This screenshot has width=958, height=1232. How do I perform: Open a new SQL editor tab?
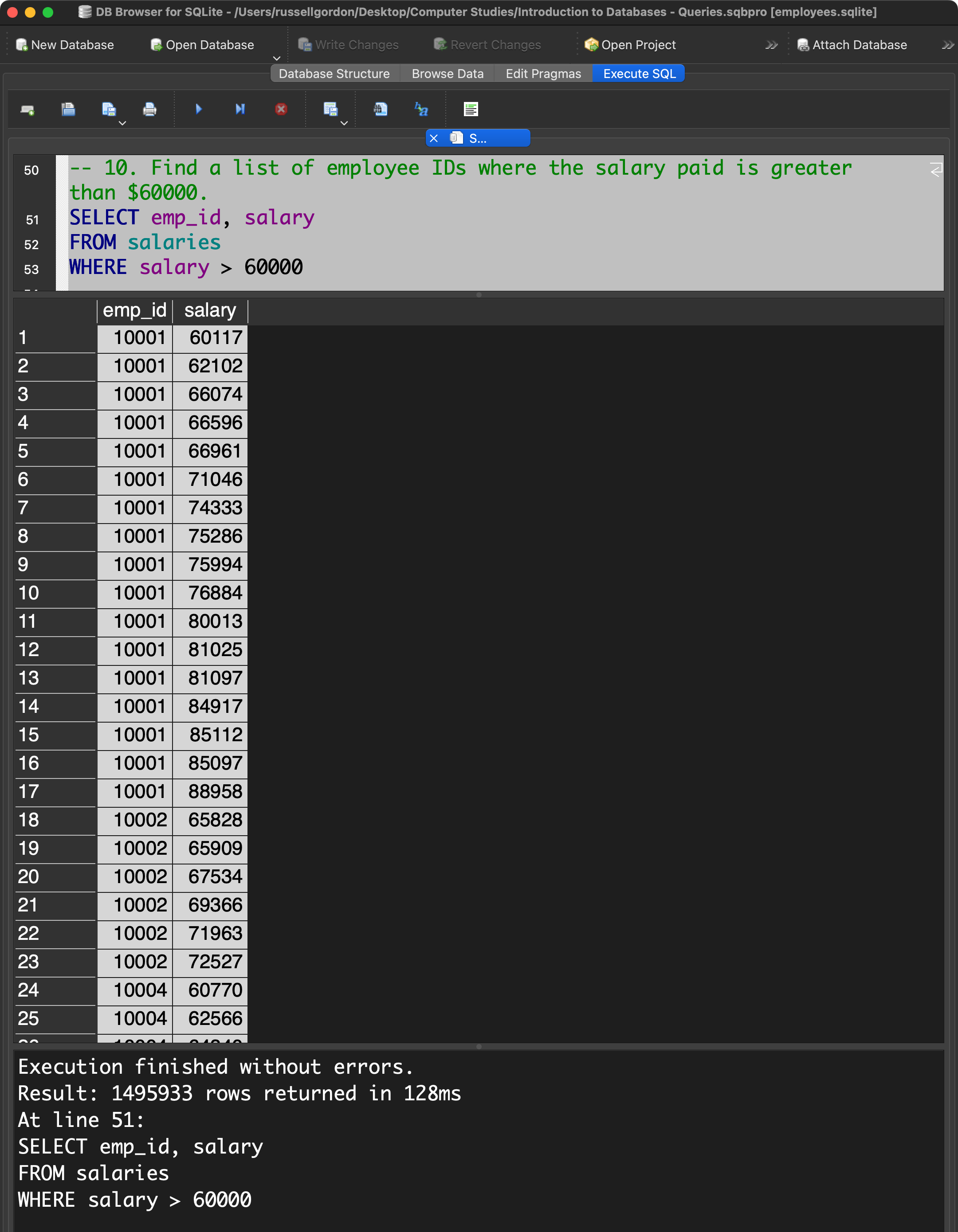pos(27,110)
